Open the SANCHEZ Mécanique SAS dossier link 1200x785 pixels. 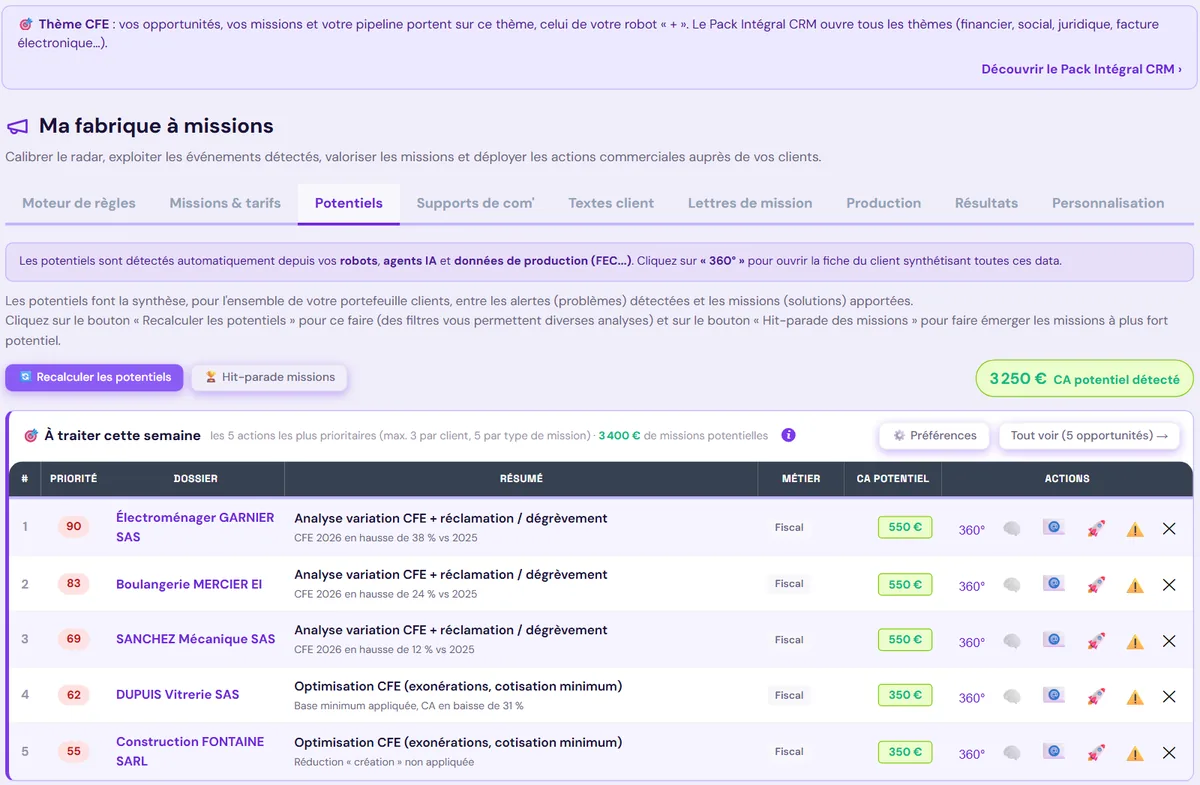pyautogui.click(x=196, y=639)
